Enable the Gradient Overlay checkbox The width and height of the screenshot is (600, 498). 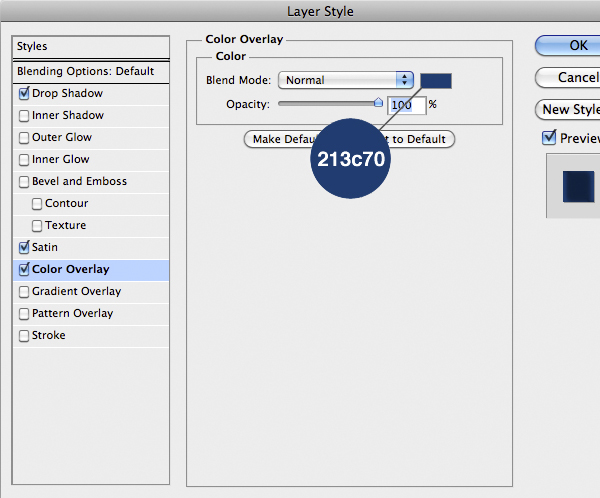[x=24, y=292]
